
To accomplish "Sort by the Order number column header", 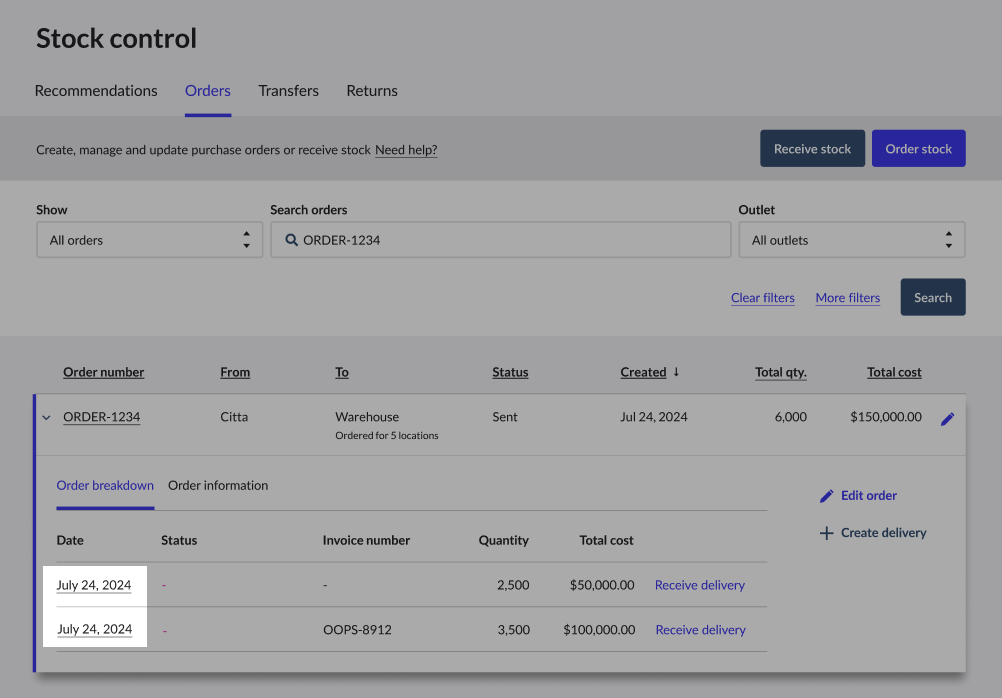I will pyautogui.click(x=104, y=372).
